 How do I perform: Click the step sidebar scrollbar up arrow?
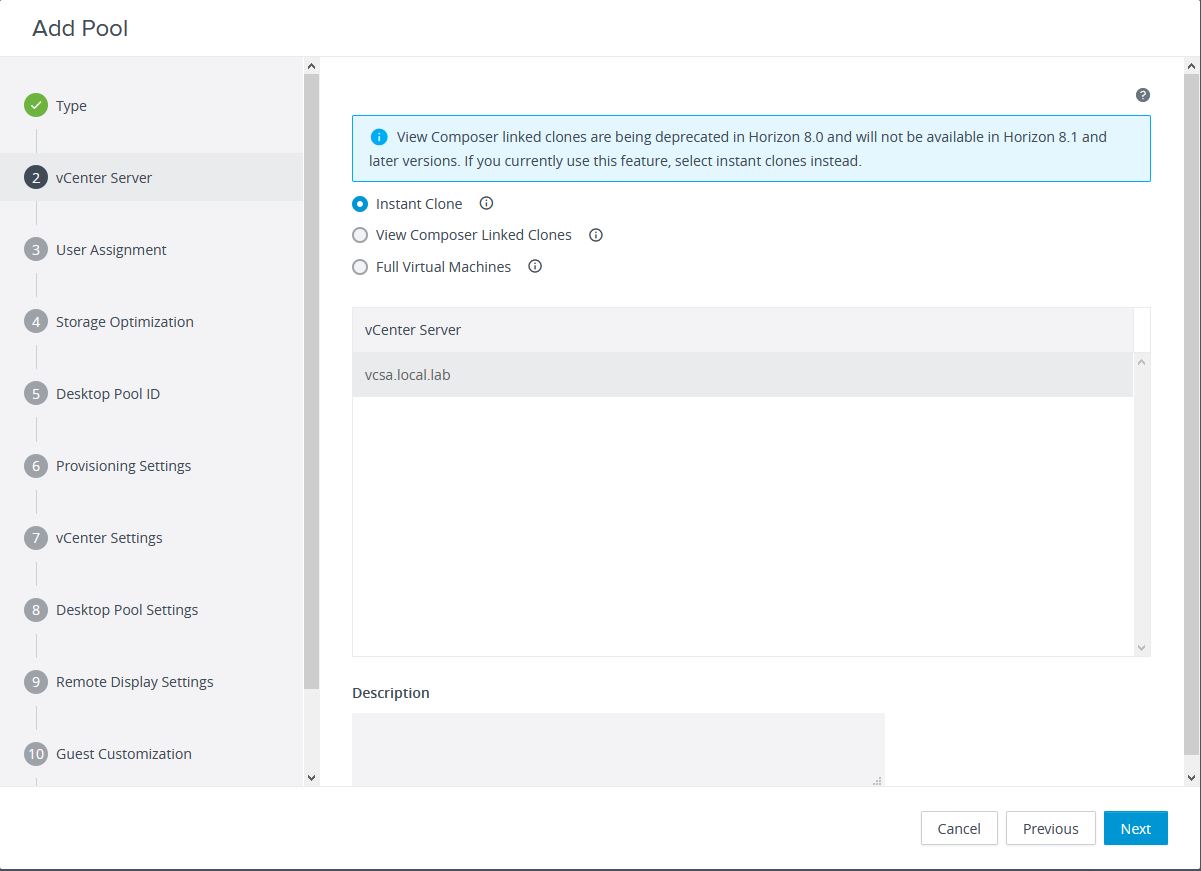311,66
